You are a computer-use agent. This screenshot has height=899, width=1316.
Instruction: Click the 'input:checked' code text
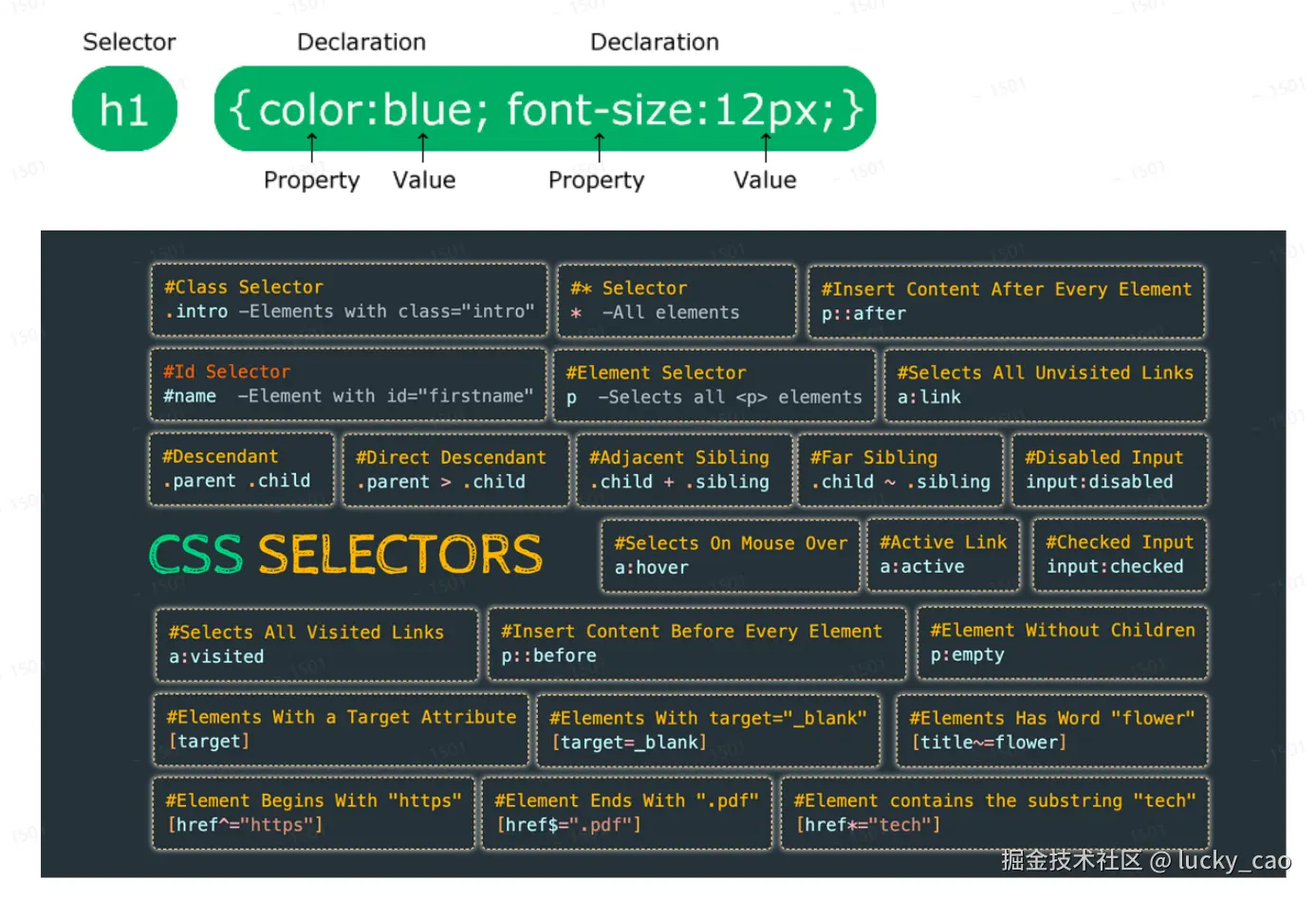pos(1115,566)
